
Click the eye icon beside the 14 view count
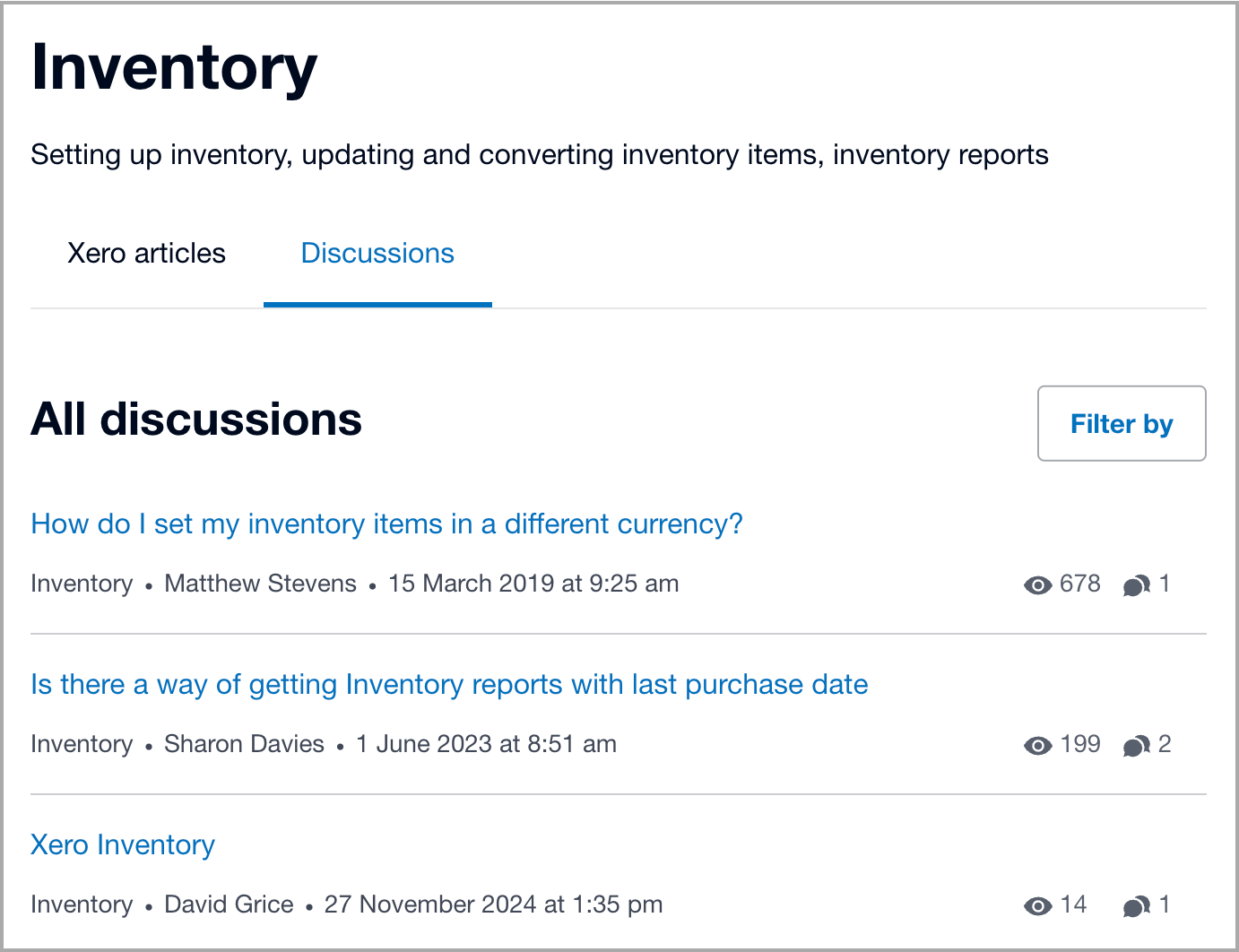tap(1037, 905)
